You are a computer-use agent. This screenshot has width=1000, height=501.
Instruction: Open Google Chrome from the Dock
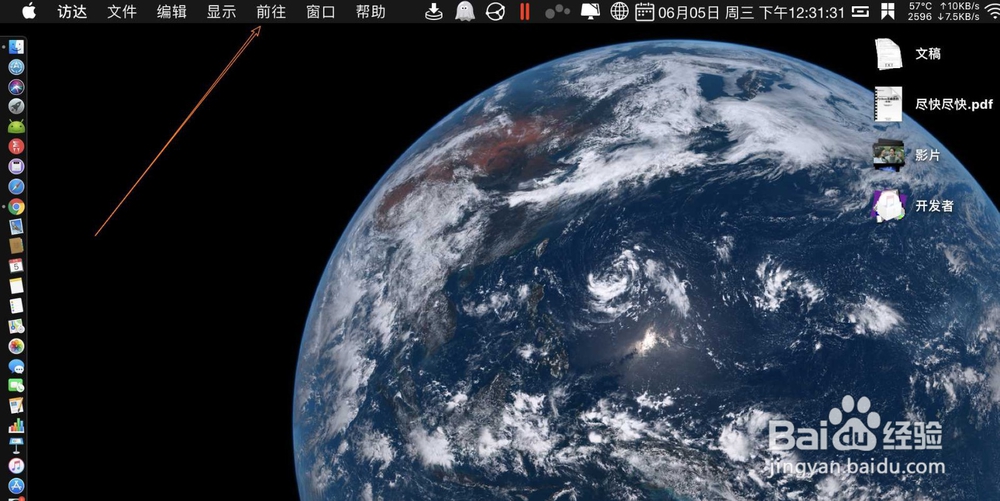16,206
